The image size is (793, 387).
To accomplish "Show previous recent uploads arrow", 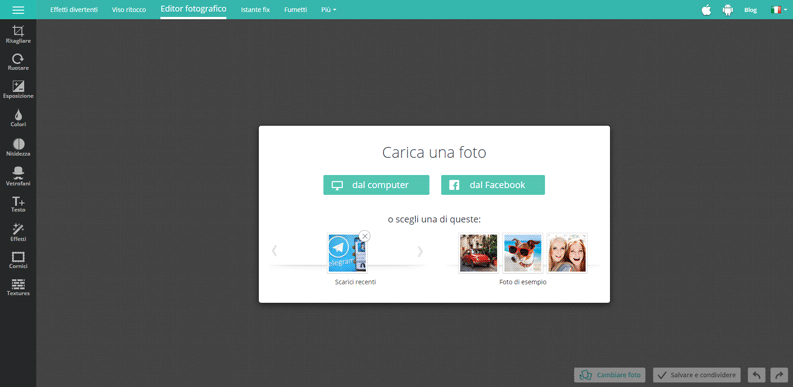I will (275, 251).
